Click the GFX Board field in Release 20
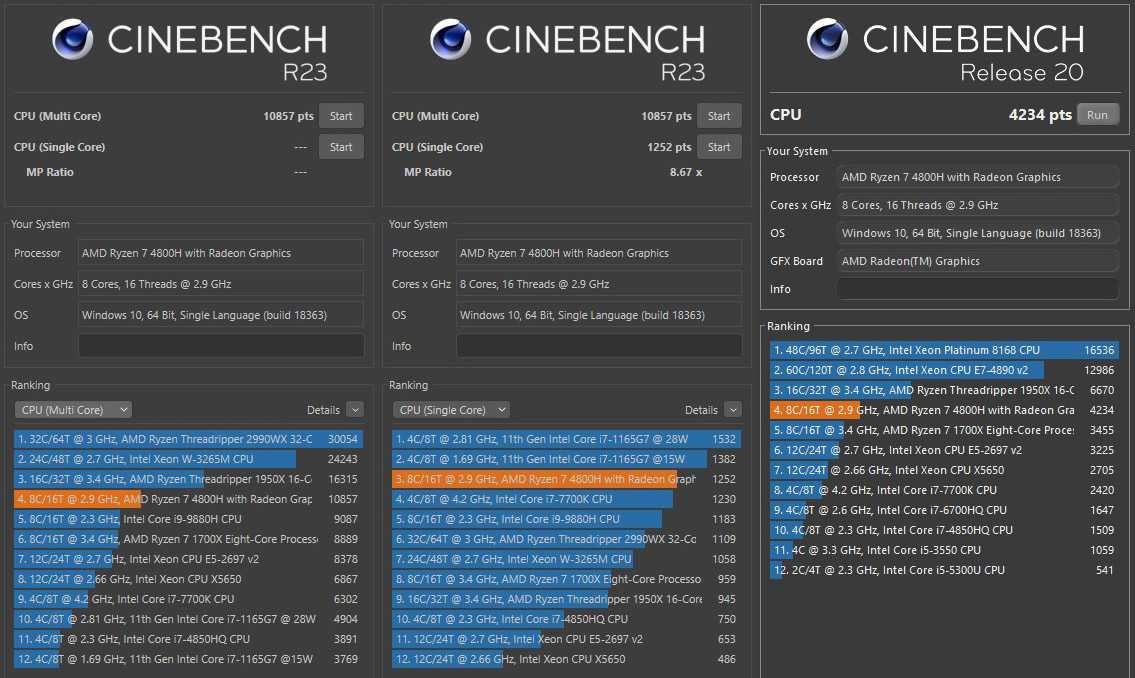Image resolution: width=1135 pixels, height=678 pixels. point(977,261)
